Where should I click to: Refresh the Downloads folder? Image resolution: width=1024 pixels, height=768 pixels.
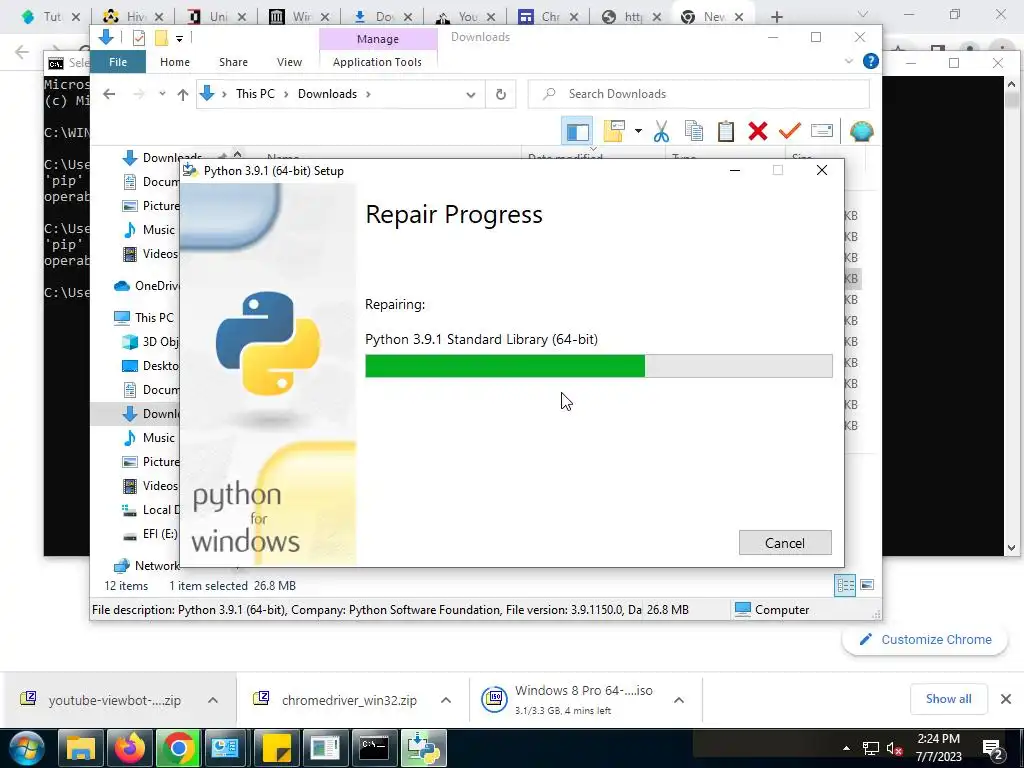pos(501,94)
